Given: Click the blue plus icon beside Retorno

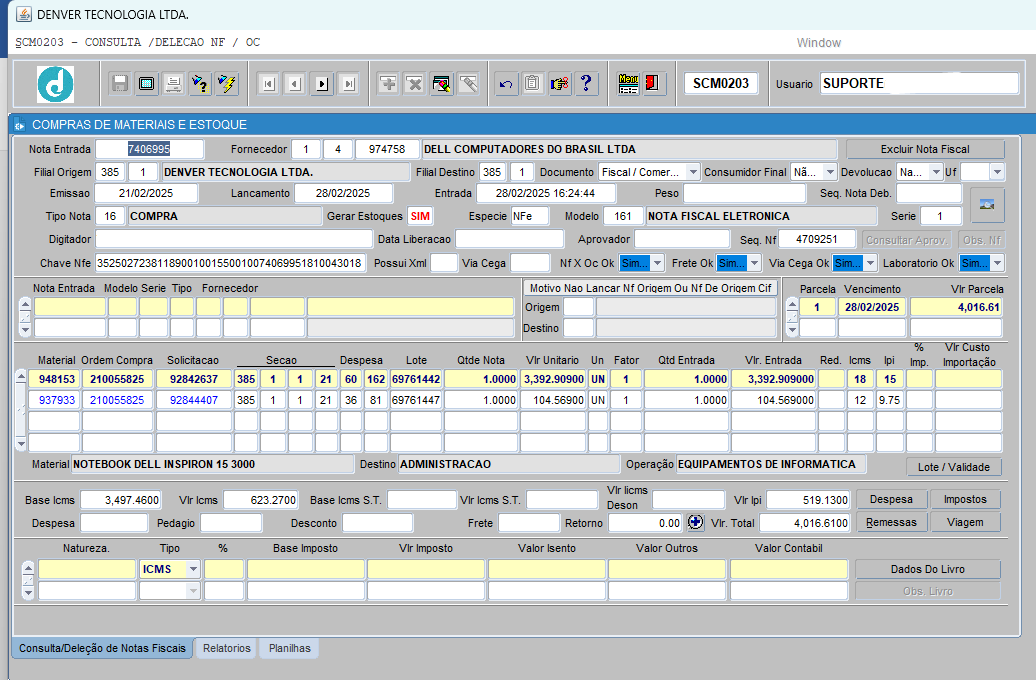Looking at the screenshot, I should pyautogui.click(x=696, y=522).
